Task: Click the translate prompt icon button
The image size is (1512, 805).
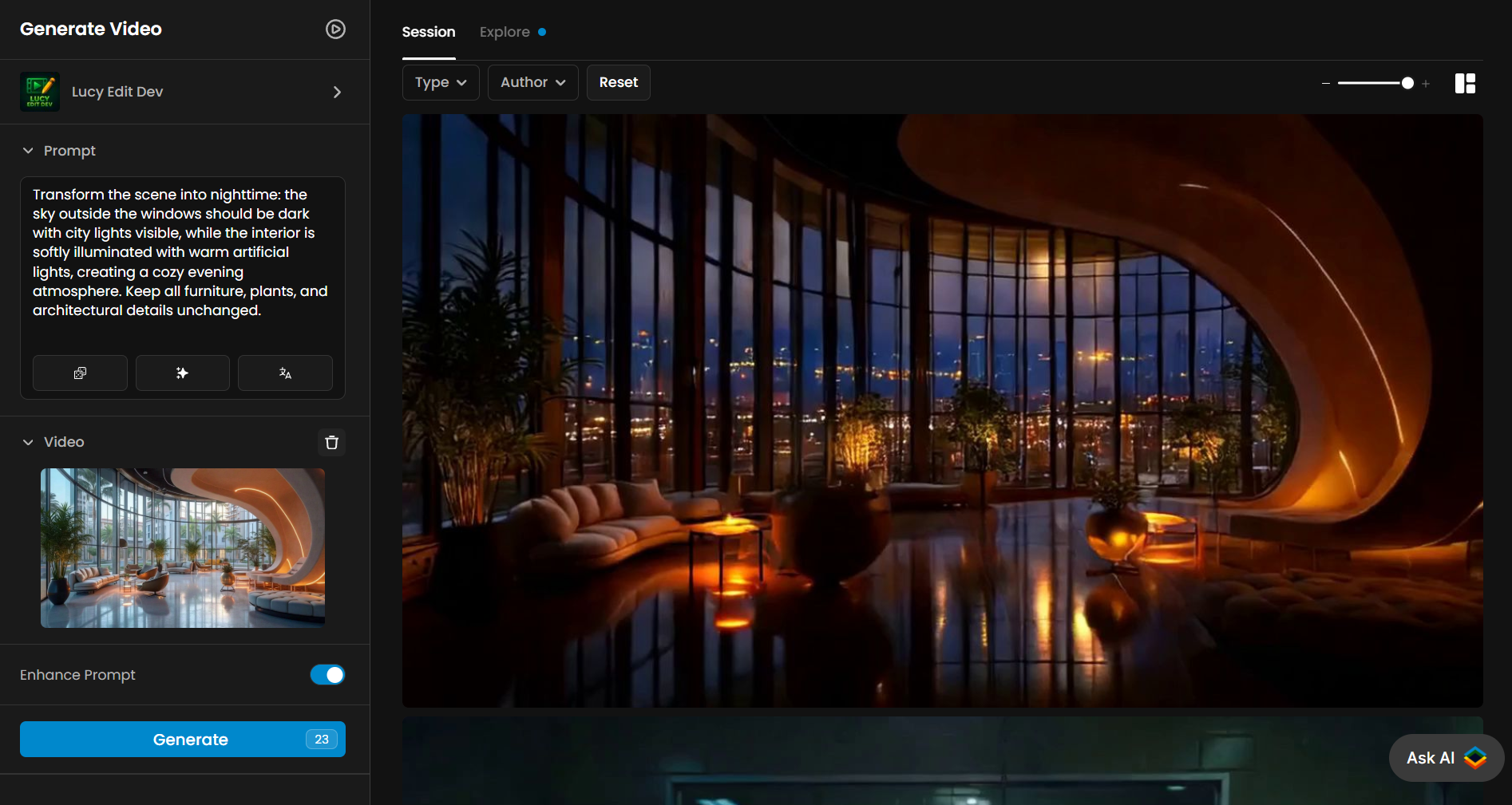Action: [x=285, y=373]
